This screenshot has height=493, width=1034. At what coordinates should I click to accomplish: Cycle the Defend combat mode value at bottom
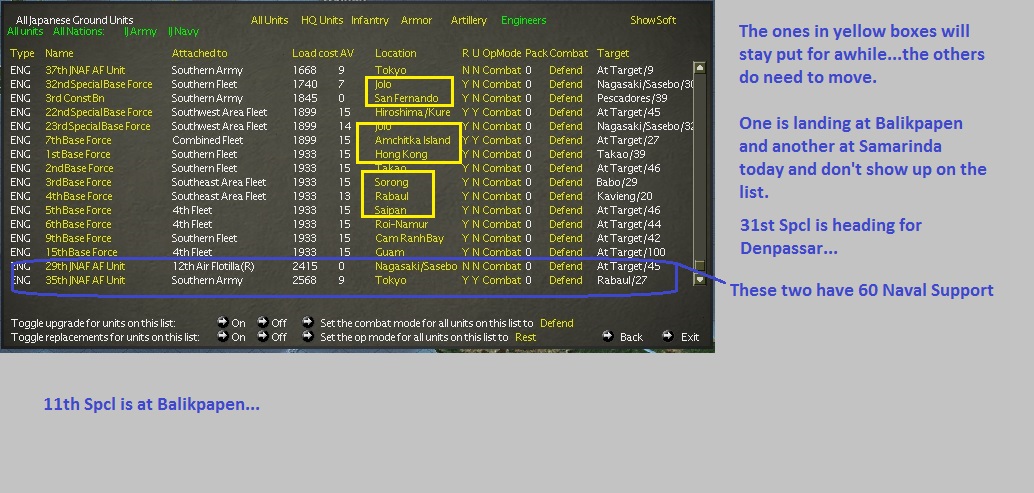[x=557, y=323]
